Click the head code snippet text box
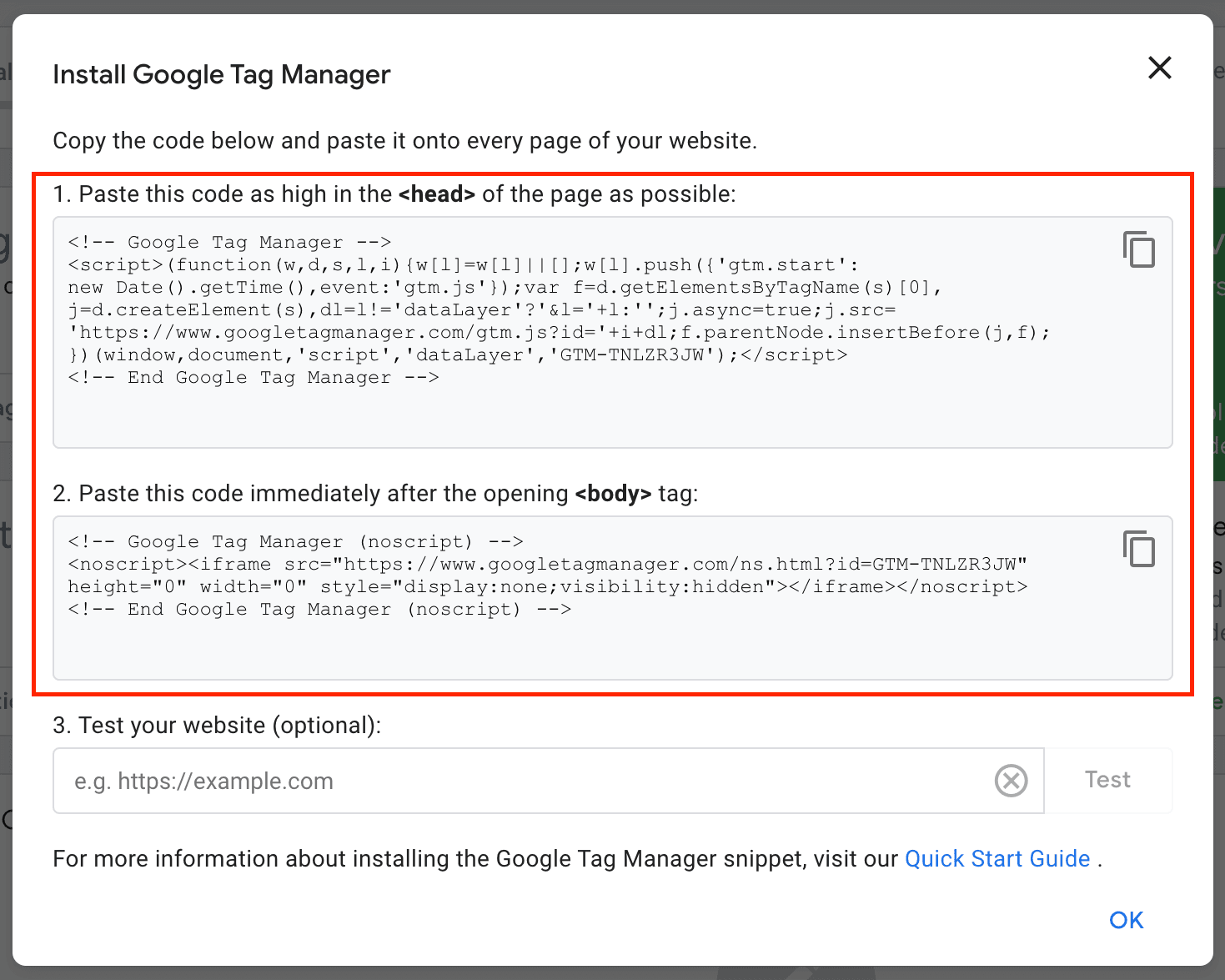The width and height of the screenshot is (1225, 980). [x=613, y=332]
